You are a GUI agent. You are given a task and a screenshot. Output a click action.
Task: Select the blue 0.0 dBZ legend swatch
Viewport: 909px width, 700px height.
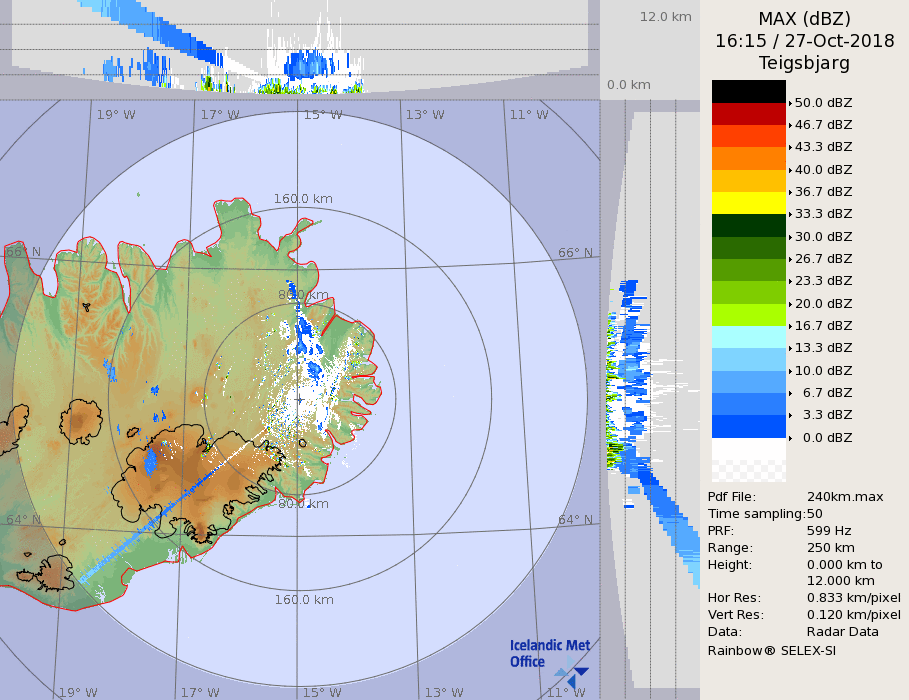pyautogui.click(x=748, y=426)
